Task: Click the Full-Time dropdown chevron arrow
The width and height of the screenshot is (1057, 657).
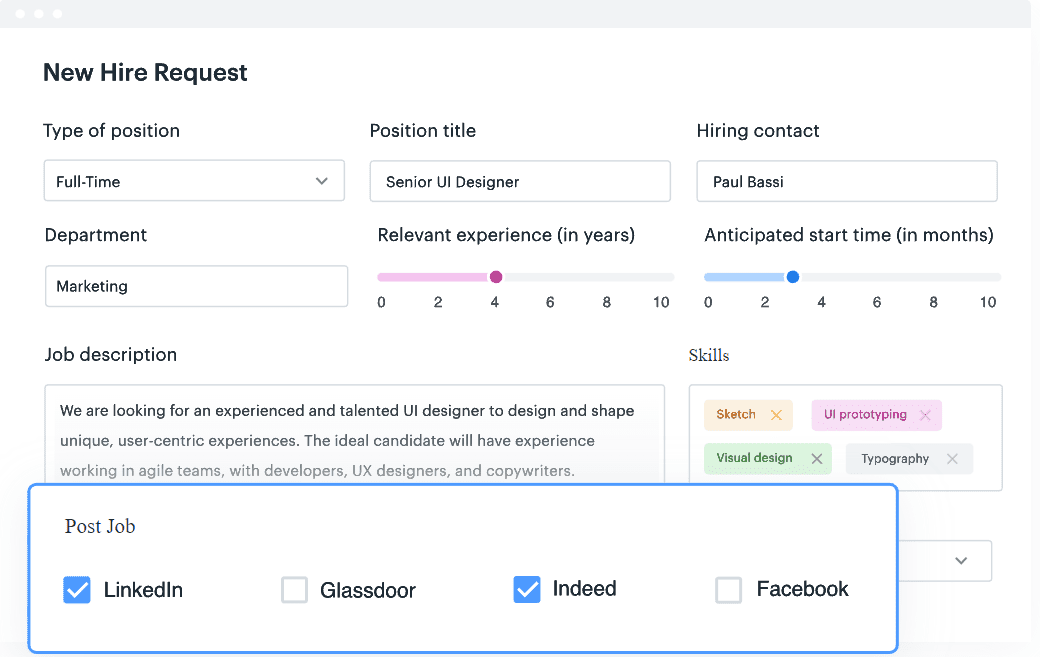Action: (322, 181)
